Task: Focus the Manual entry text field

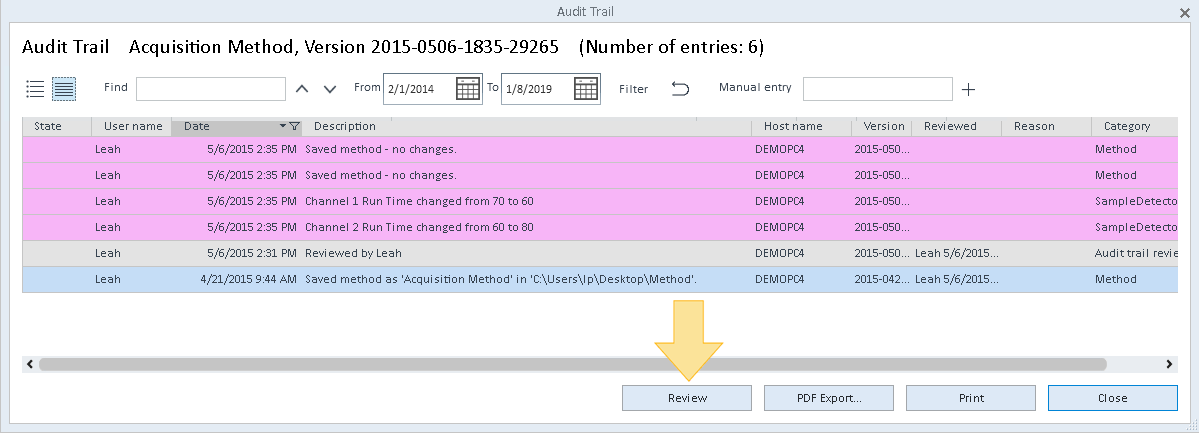Action: (878, 89)
